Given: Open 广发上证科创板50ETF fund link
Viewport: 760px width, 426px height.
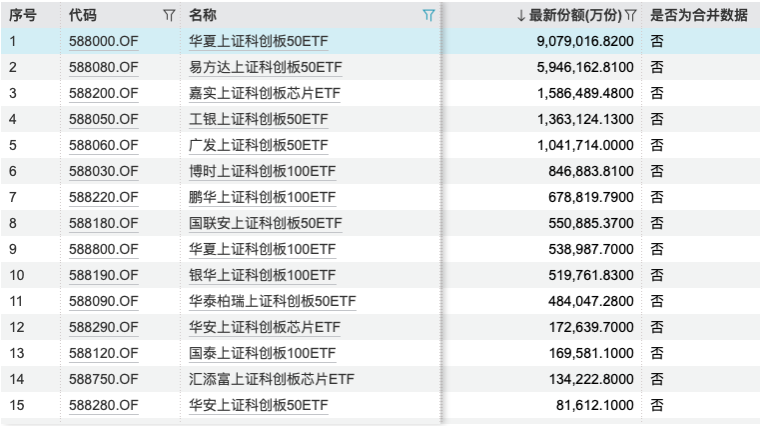Looking at the screenshot, I should 258,145.
